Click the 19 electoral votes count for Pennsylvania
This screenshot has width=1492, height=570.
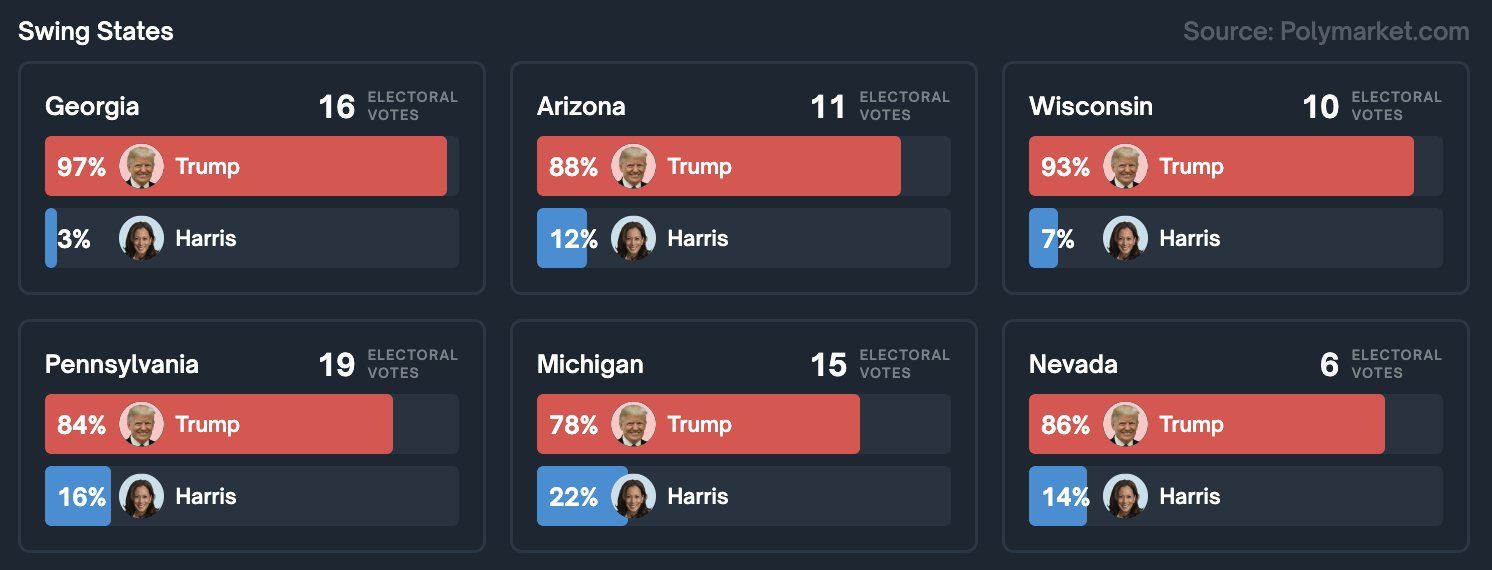(337, 364)
